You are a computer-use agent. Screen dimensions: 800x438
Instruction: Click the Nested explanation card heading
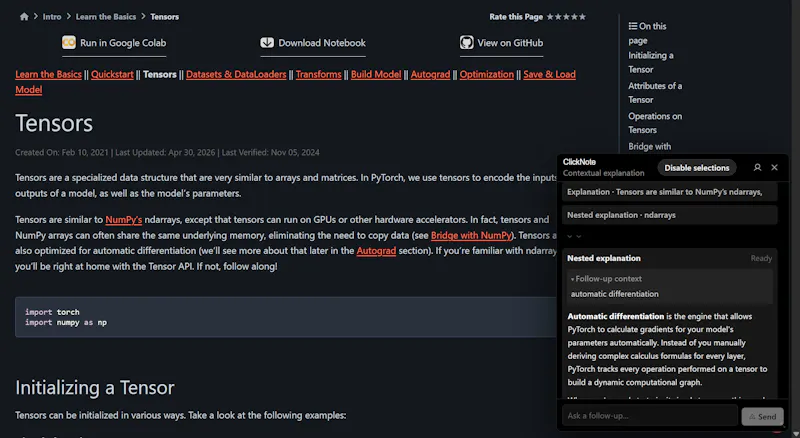(x=604, y=258)
